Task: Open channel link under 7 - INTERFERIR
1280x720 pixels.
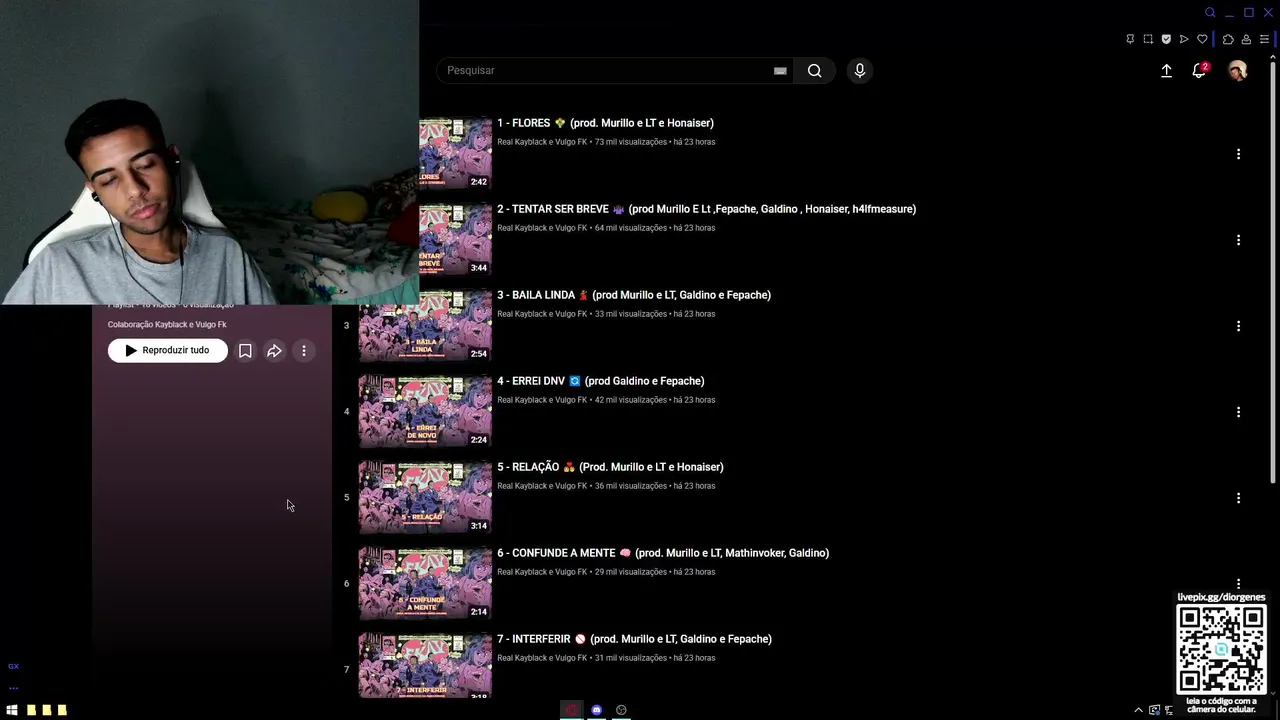Action: point(542,658)
